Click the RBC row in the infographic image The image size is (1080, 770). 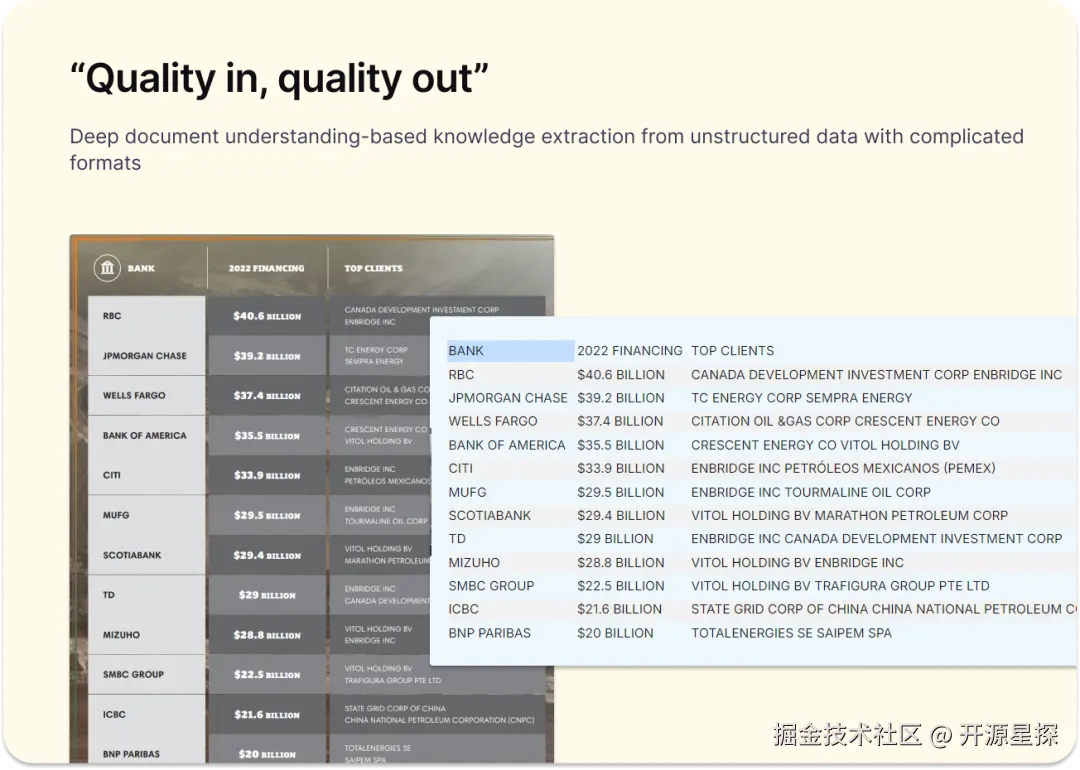pyautogui.click(x=112, y=316)
